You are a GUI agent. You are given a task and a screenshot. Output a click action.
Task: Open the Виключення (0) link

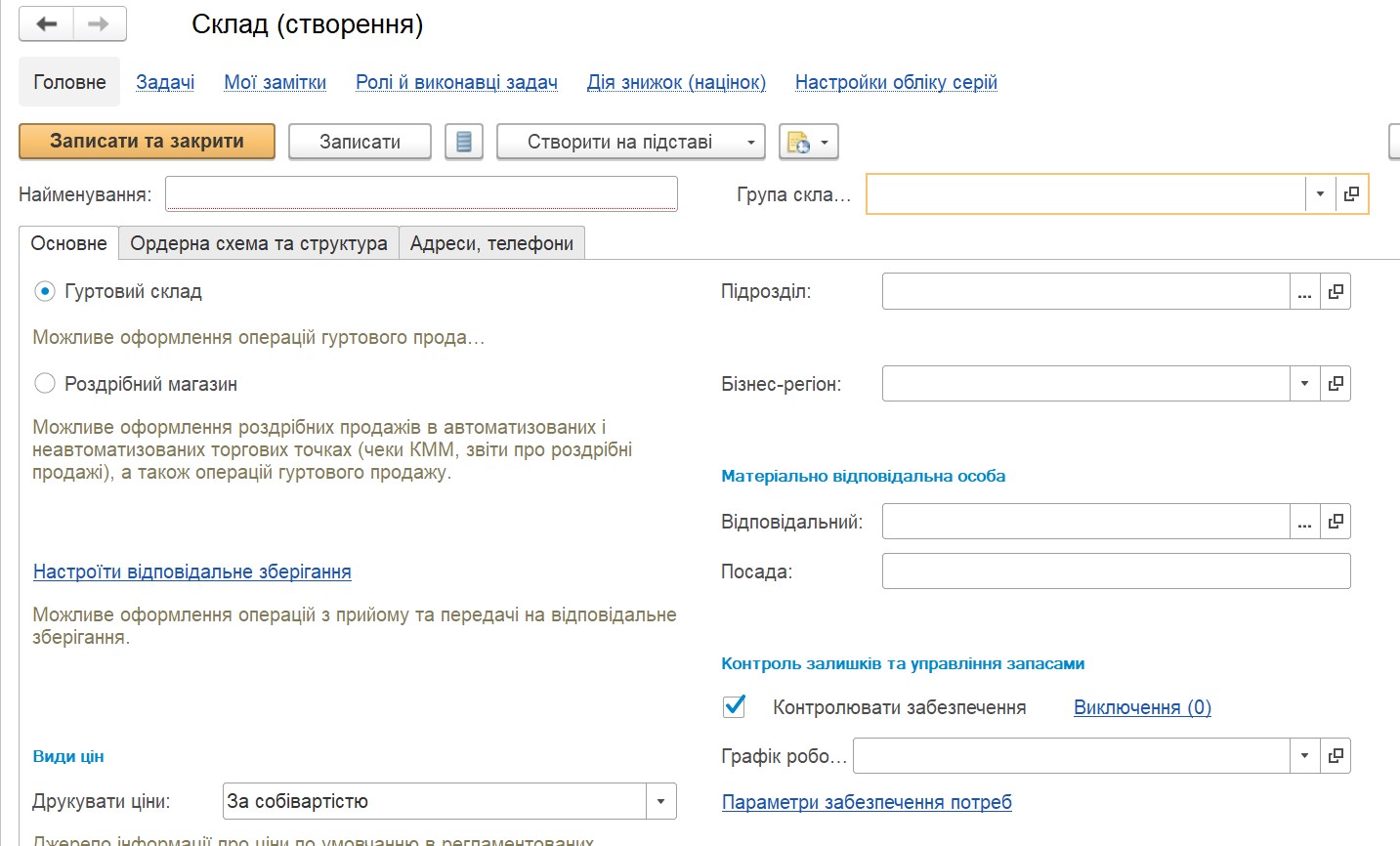1142,707
